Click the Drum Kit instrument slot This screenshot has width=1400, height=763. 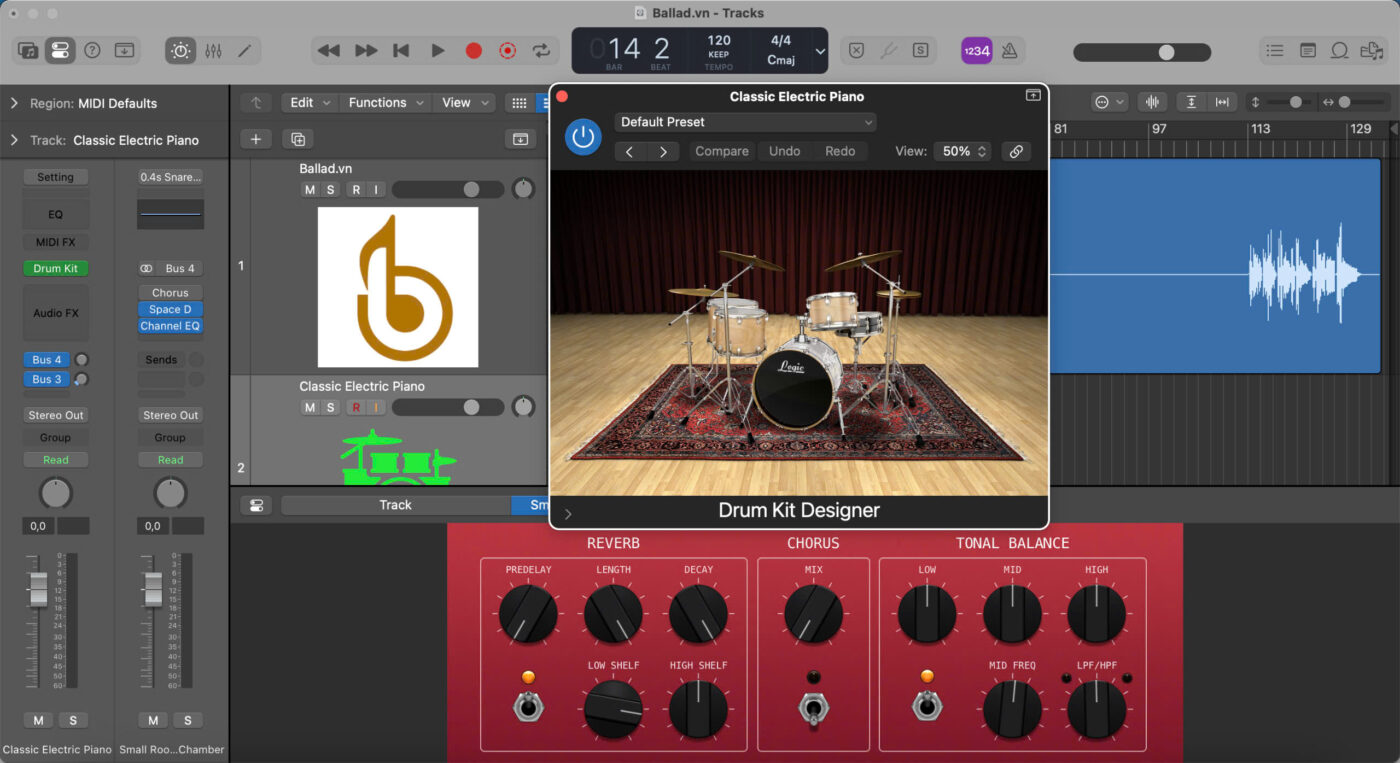55,268
